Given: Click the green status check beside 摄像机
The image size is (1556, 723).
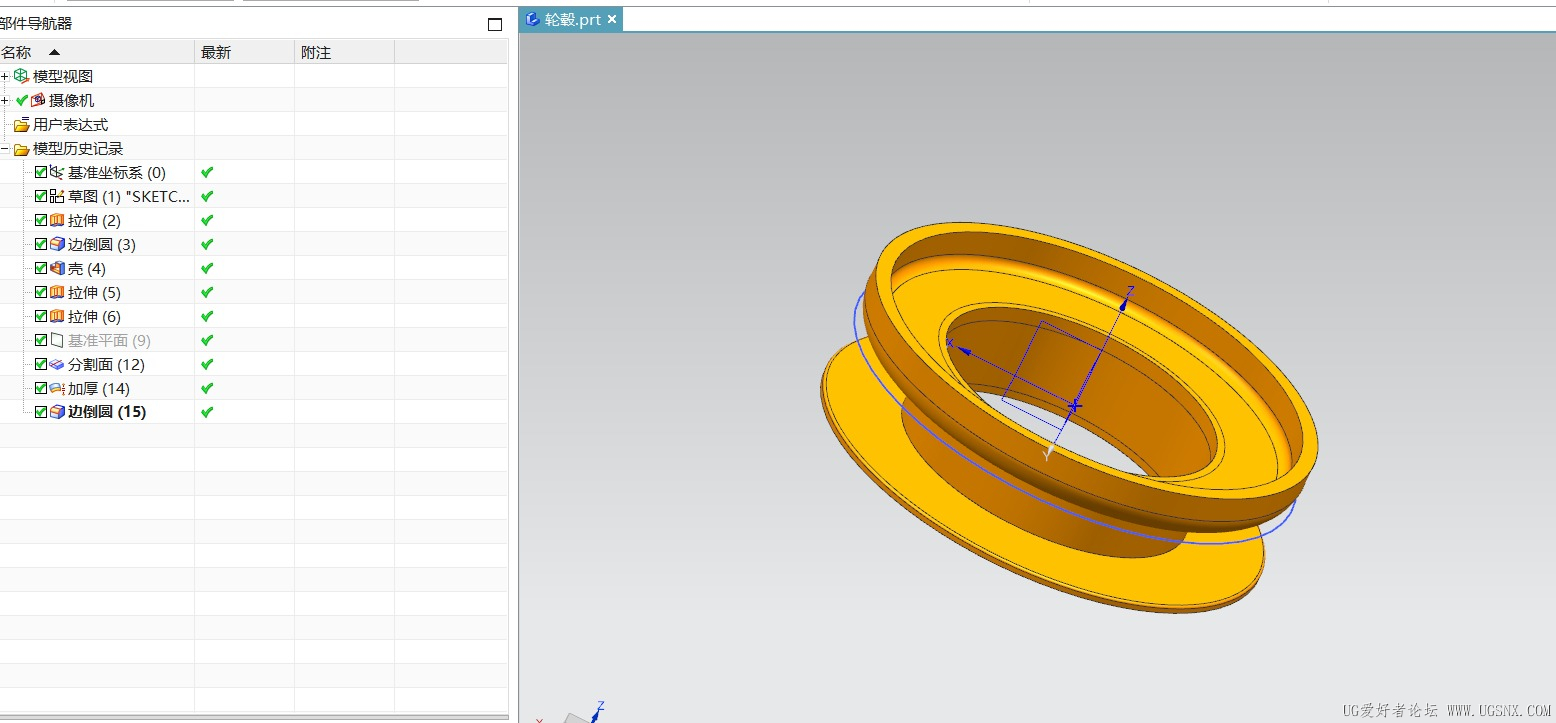Looking at the screenshot, I should click(22, 100).
